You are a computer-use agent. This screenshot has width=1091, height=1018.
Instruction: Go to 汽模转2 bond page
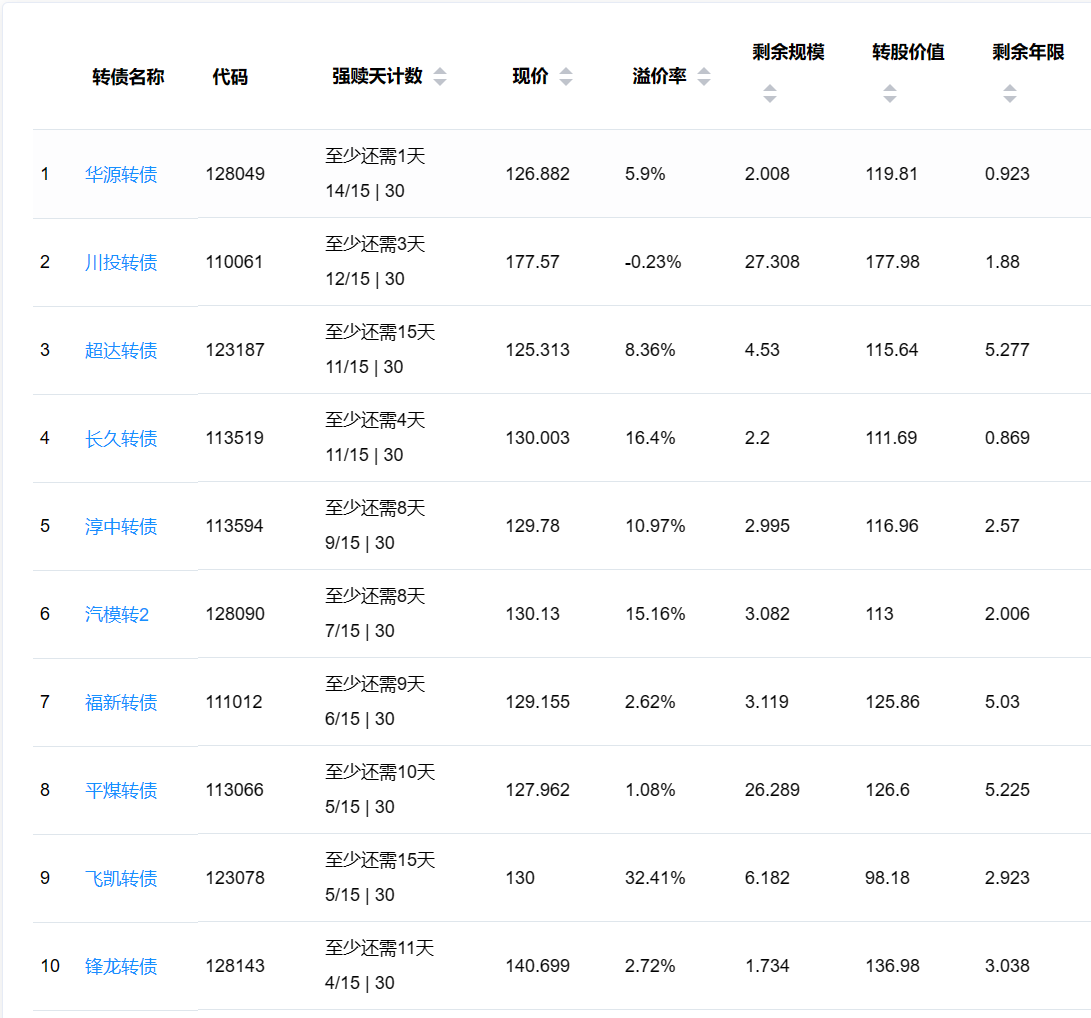117,615
